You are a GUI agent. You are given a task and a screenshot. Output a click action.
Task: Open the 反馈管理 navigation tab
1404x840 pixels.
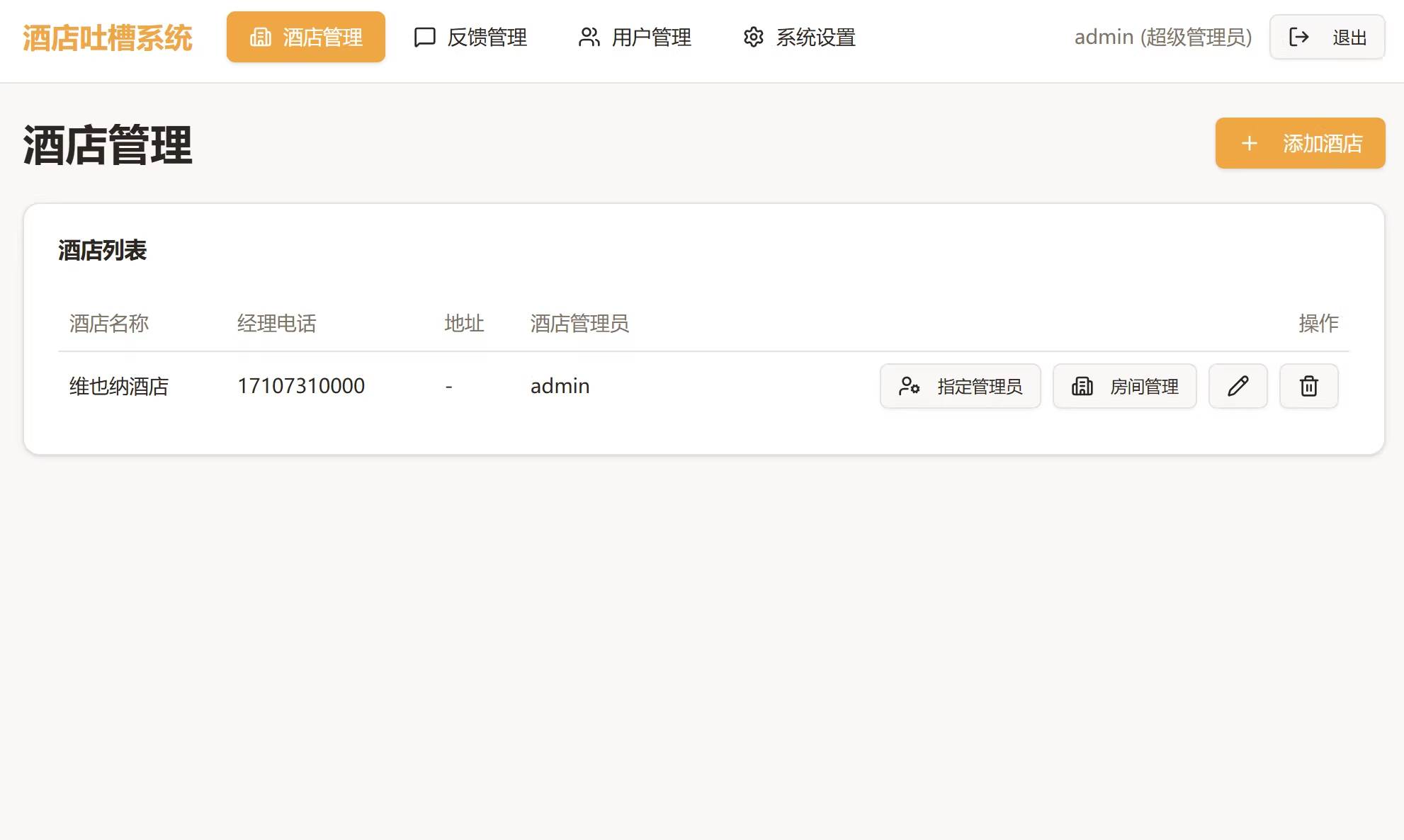point(470,37)
